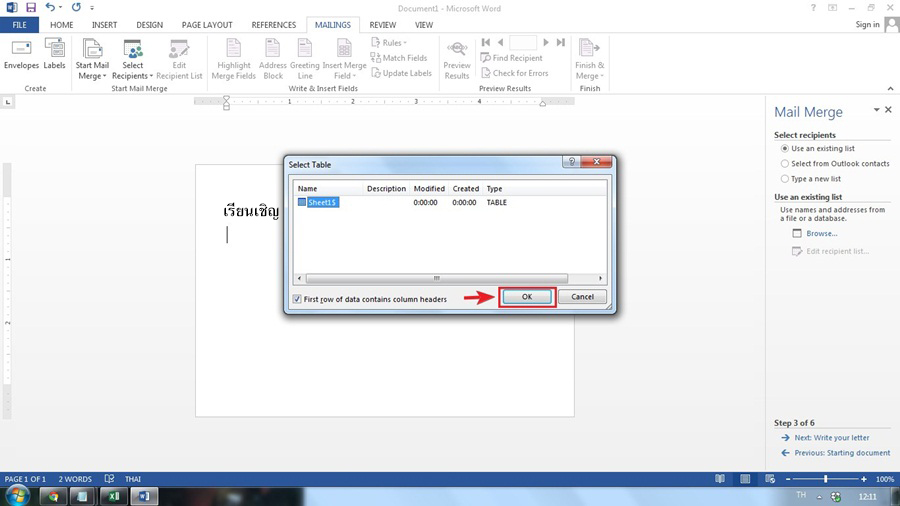Open Finish & Merge dropdown
The width and height of the screenshot is (900, 506).
click(589, 59)
